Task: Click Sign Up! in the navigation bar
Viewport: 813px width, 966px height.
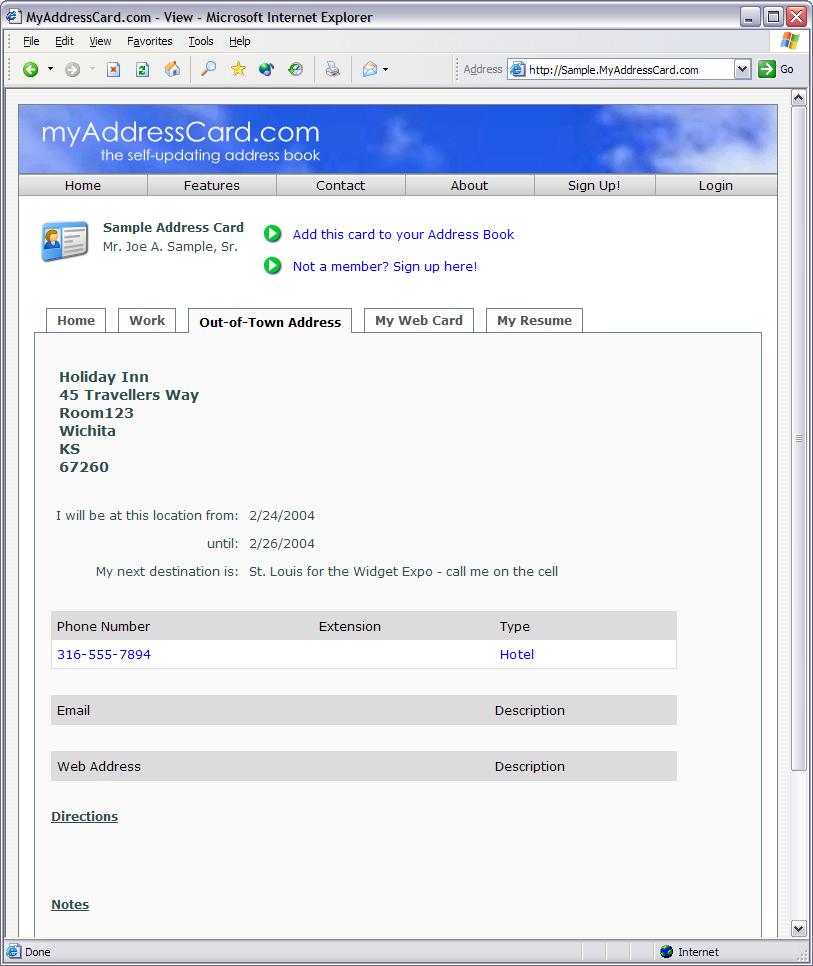Action: (594, 185)
